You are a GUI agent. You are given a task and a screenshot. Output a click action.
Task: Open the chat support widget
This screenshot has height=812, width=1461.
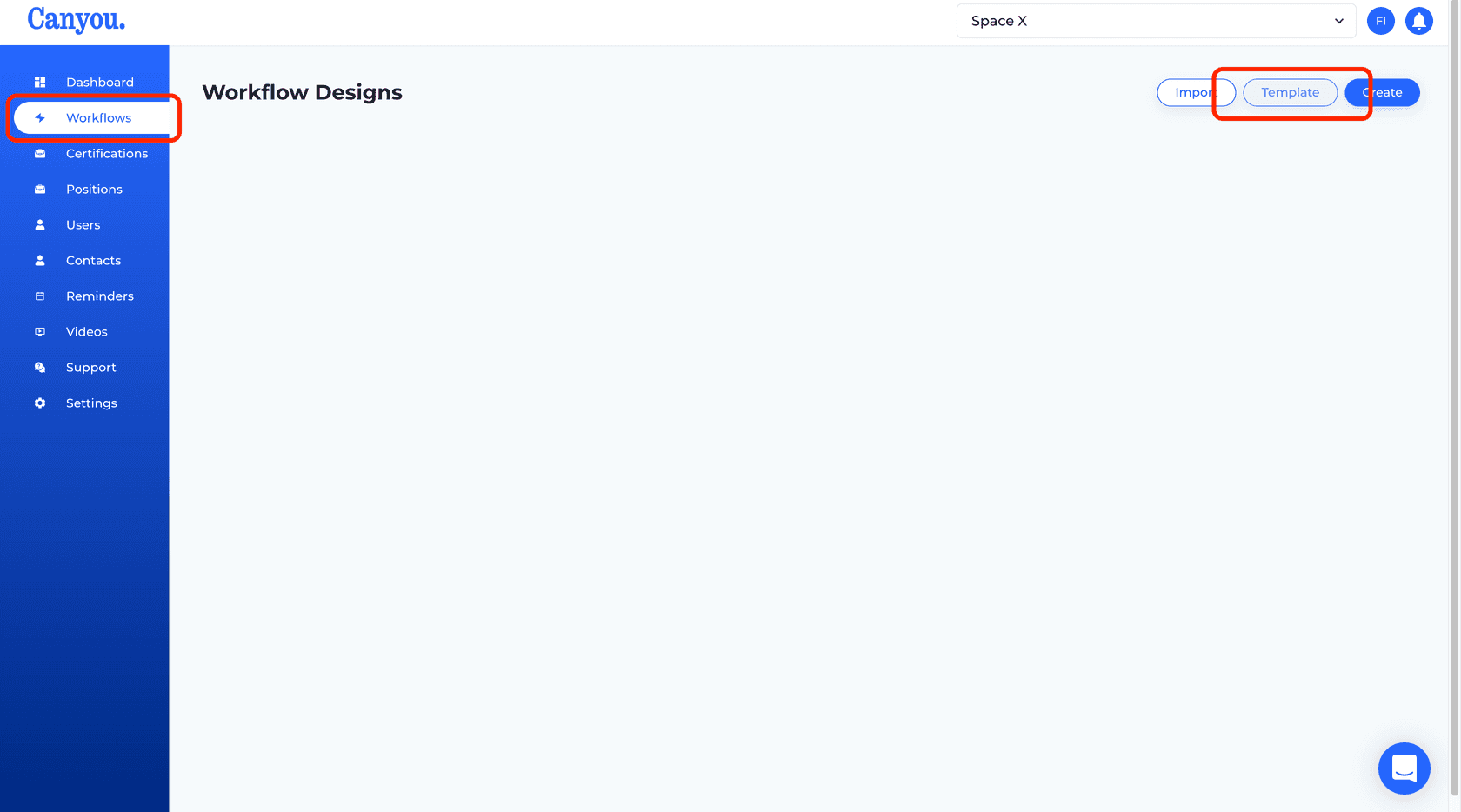(x=1404, y=769)
